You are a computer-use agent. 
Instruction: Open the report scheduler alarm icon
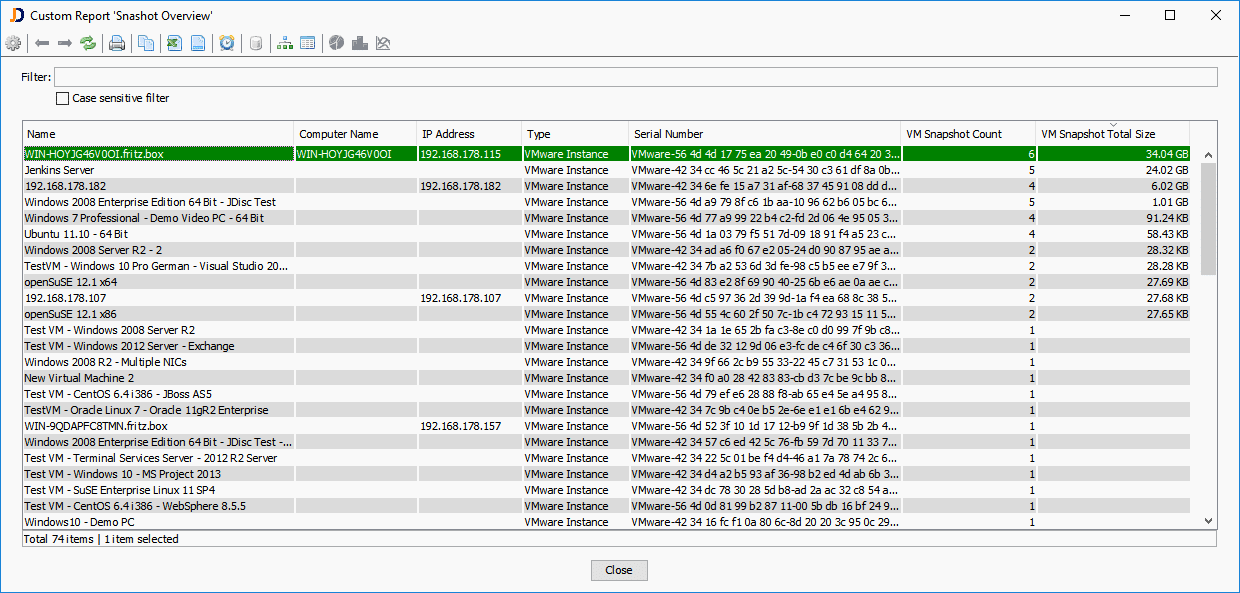click(x=228, y=42)
